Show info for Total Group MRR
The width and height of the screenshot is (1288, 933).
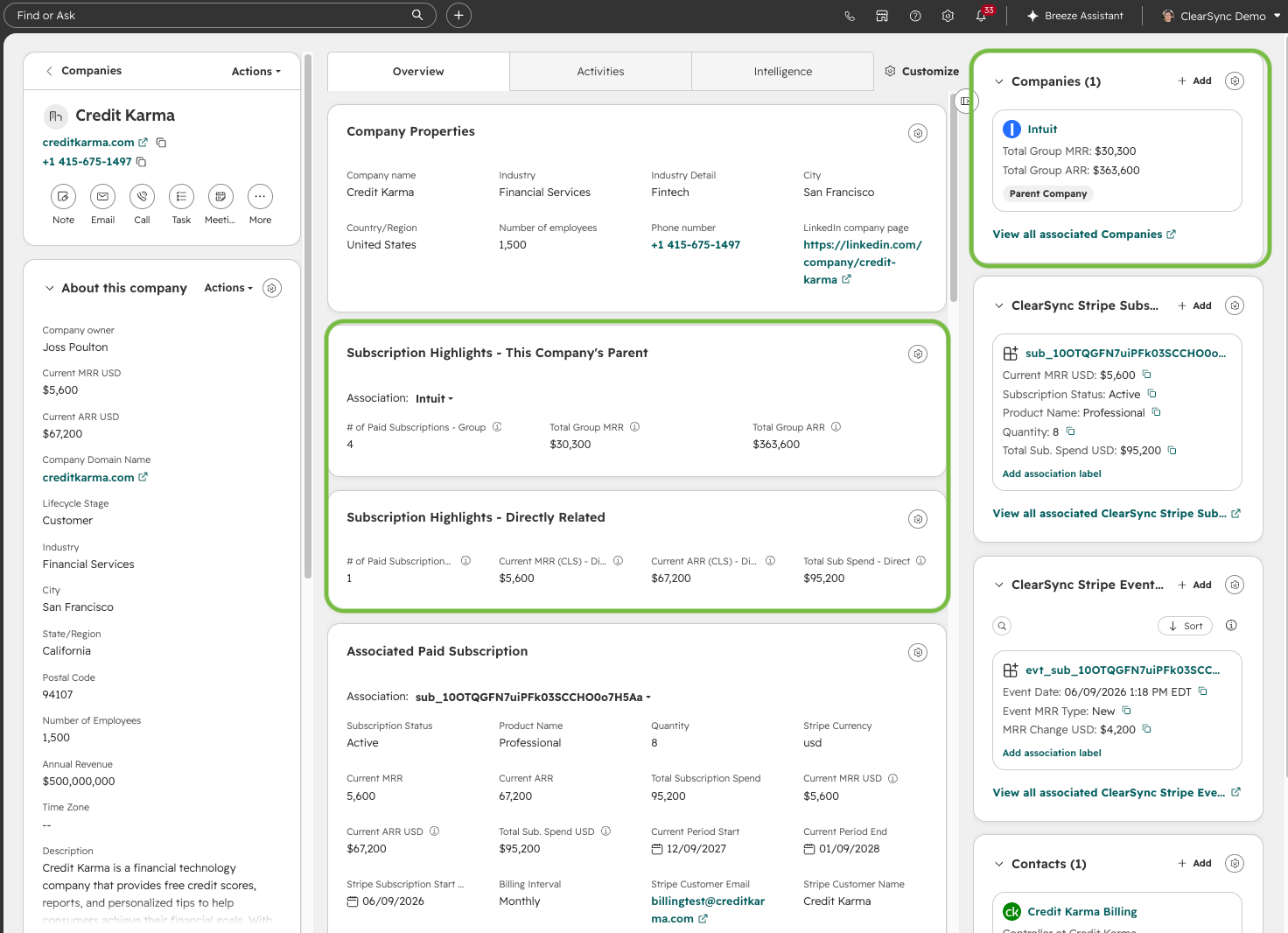[x=635, y=427]
